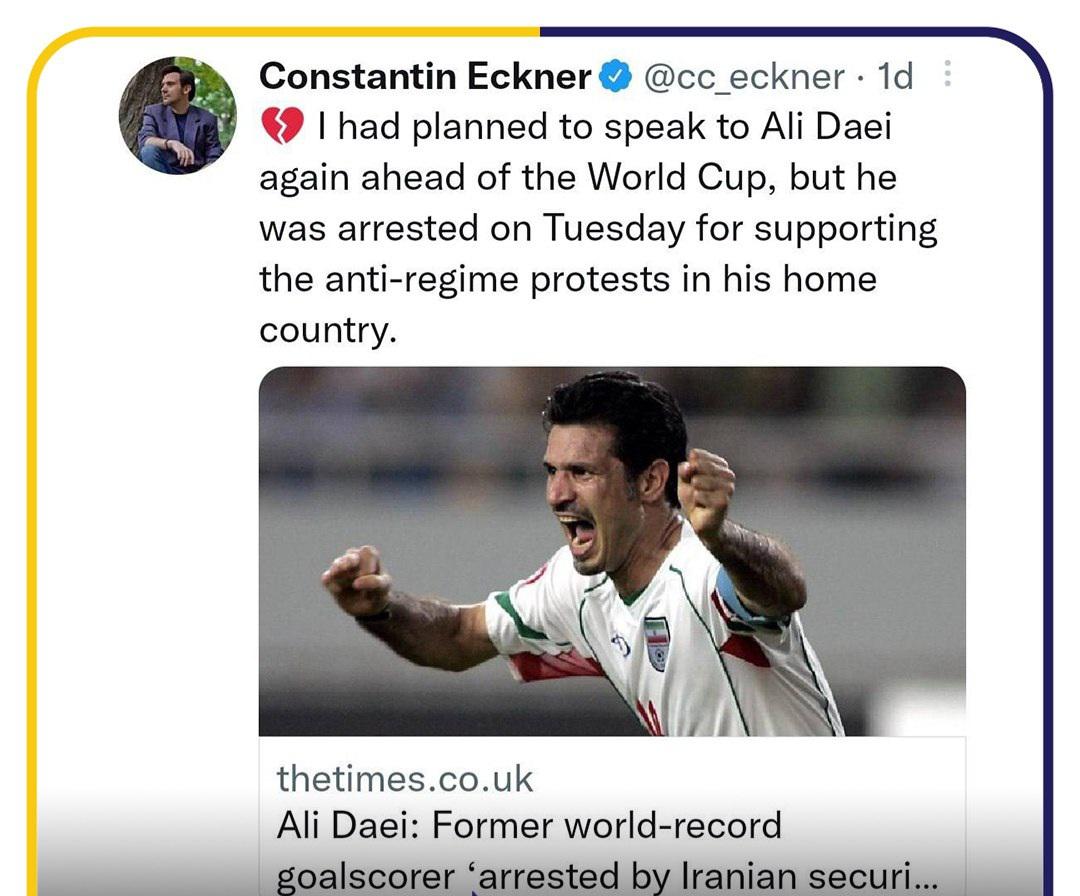
Task: Open the tweet via the 1d timestamp
Action: pyautogui.click(x=895, y=76)
